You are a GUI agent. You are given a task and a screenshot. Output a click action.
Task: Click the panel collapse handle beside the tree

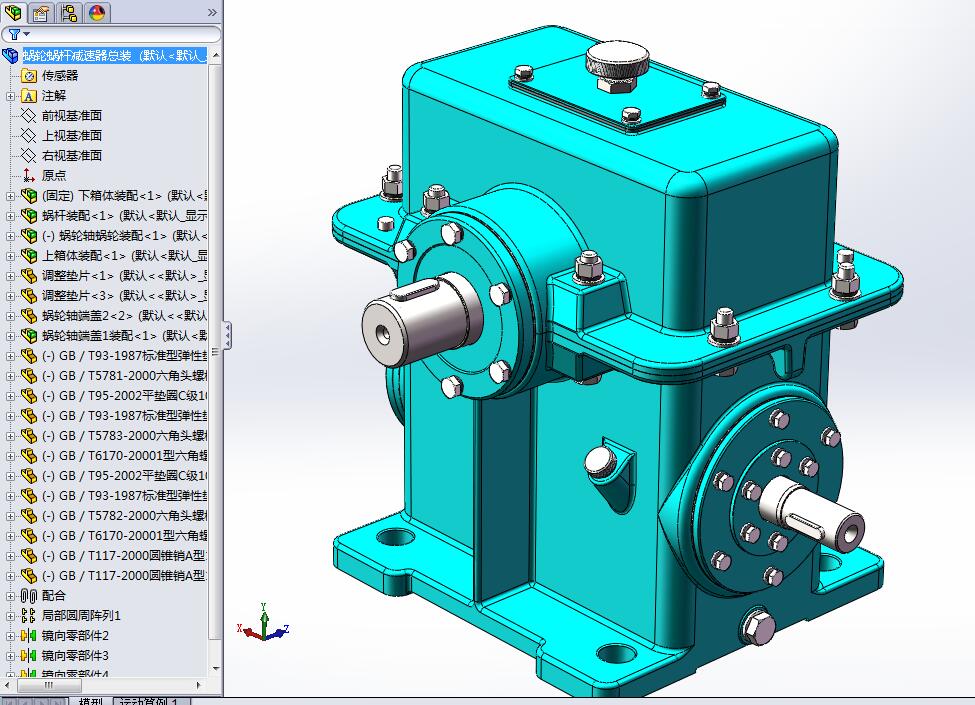pyautogui.click(x=228, y=335)
